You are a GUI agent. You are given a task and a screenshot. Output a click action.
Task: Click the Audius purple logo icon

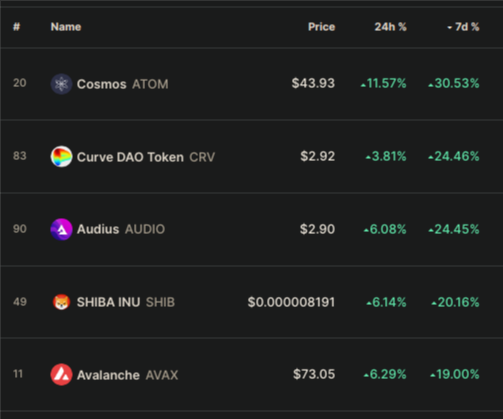pos(61,229)
